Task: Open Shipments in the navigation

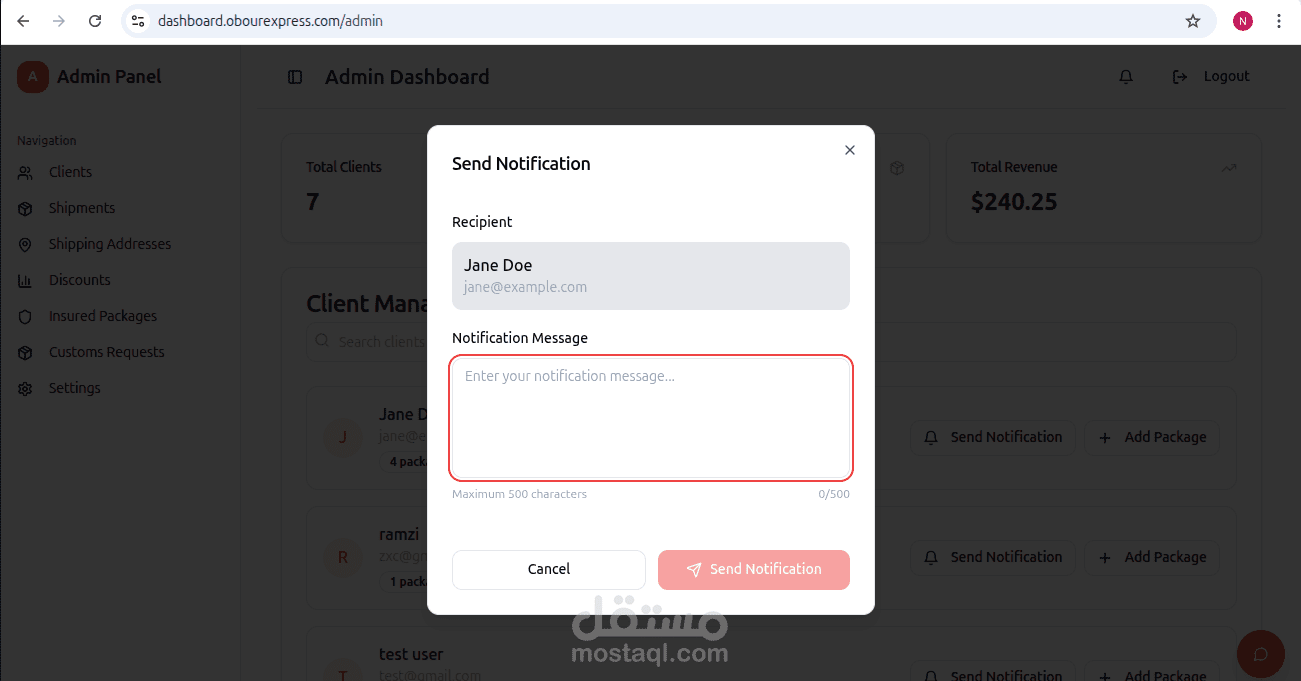Action: click(82, 208)
